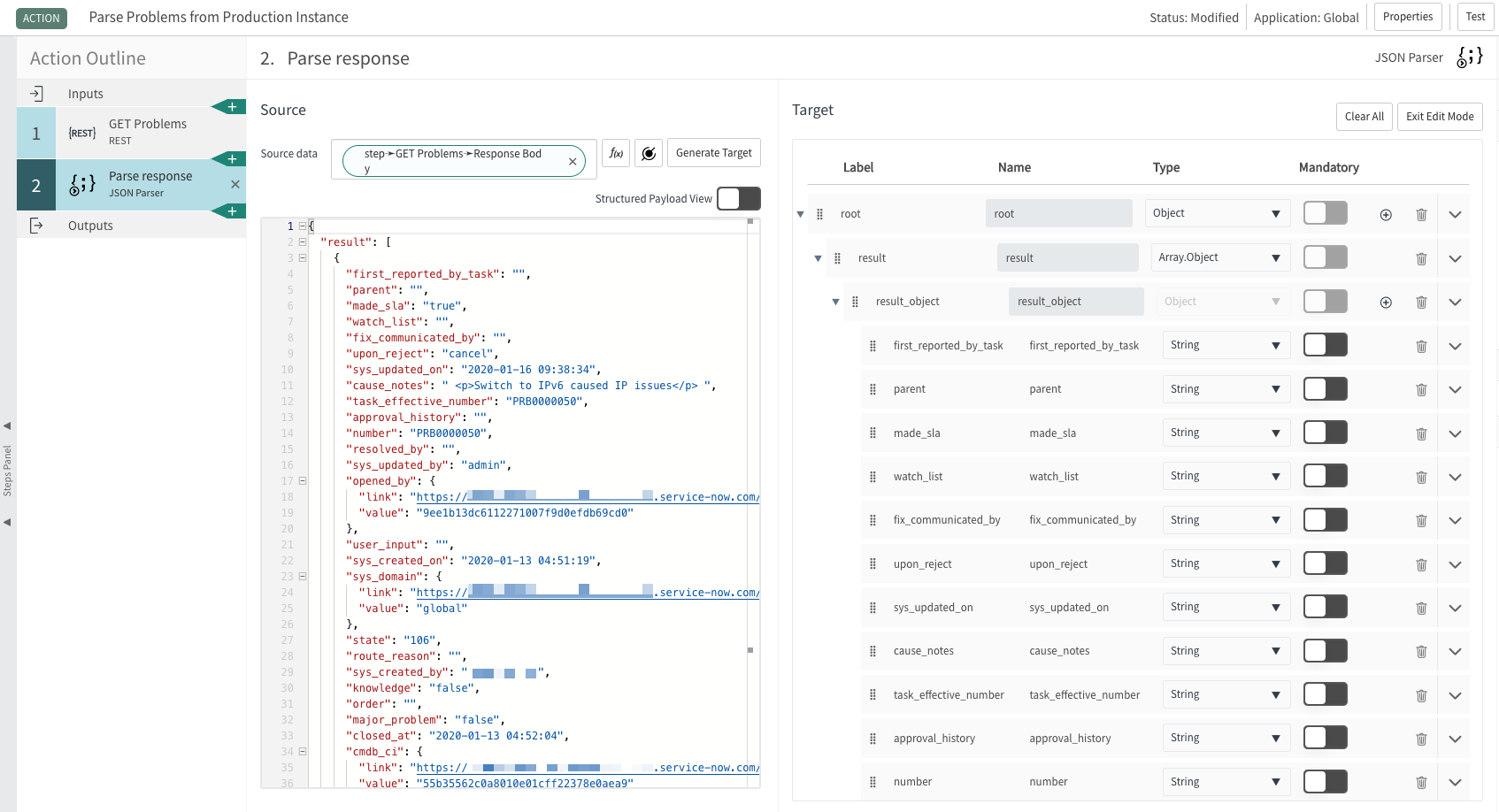Viewport: 1499px width, 812px height.
Task: Open the Type dropdown for made_sla
Action: [x=1226, y=433]
